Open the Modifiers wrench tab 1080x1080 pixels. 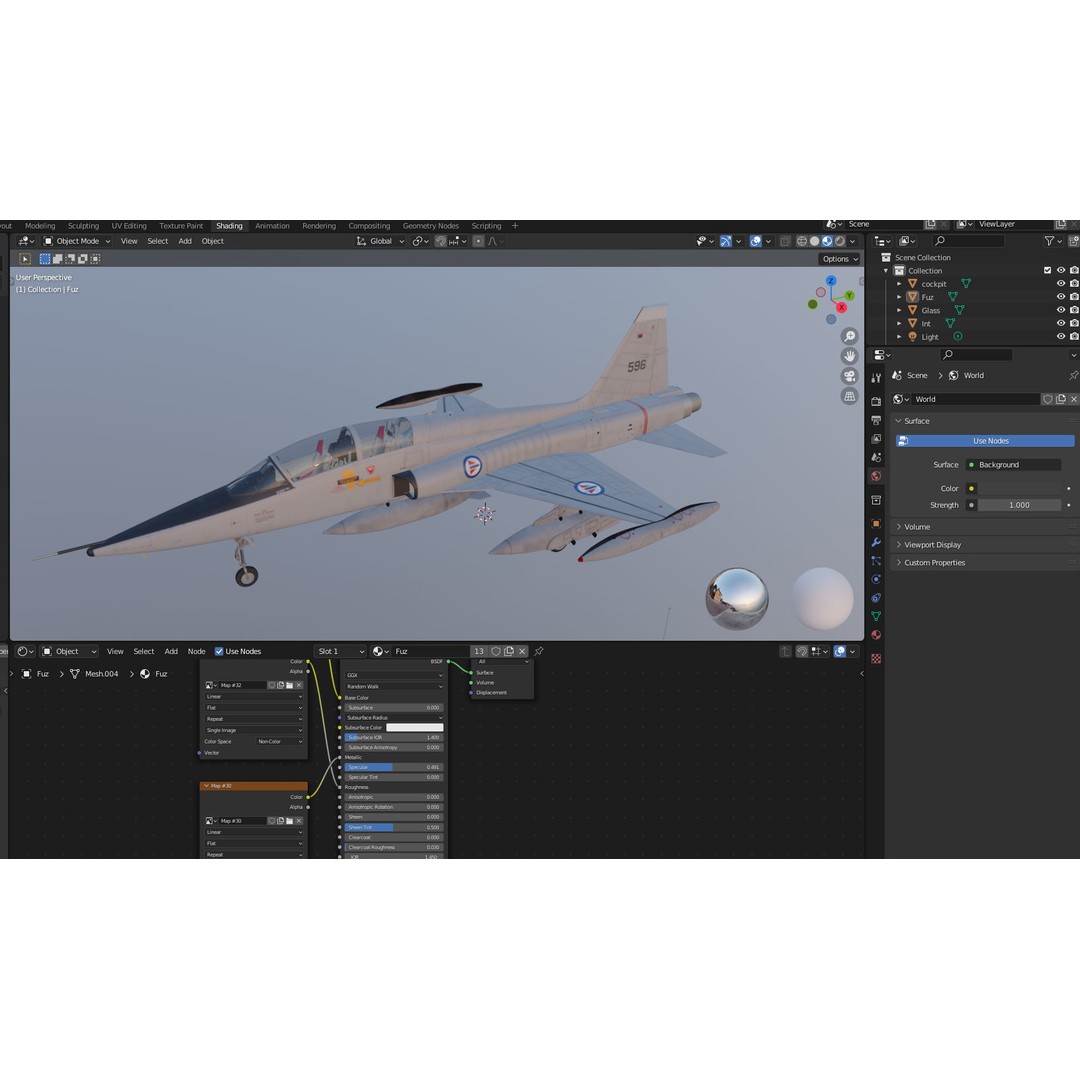coord(876,542)
